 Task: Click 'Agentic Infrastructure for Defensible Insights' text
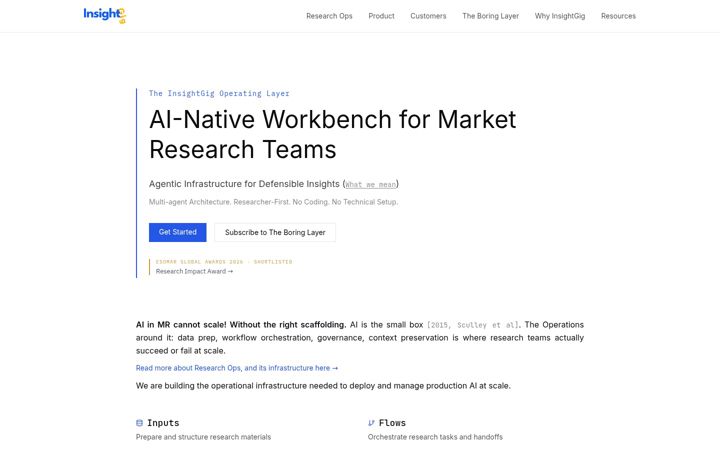[244, 184]
